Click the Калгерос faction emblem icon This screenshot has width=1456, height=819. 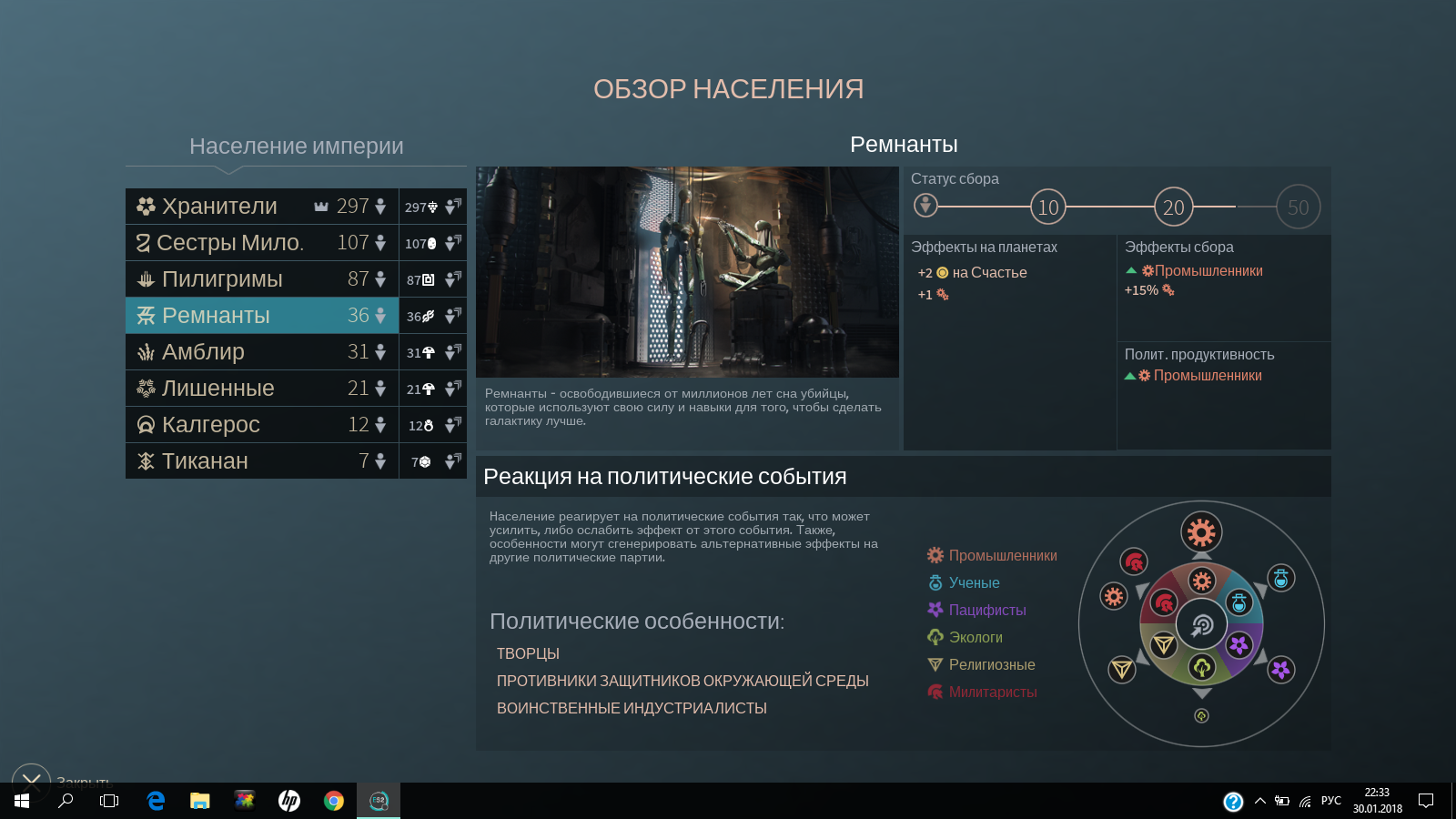pyautogui.click(x=146, y=425)
